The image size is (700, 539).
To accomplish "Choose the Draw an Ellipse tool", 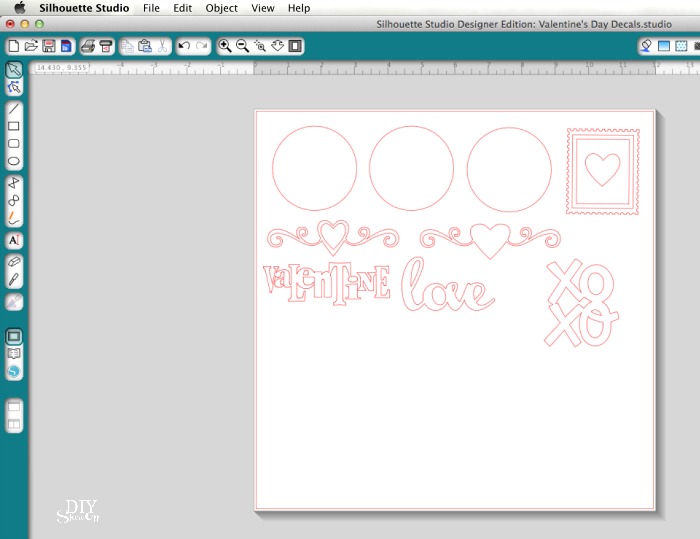I will [x=14, y=162].
